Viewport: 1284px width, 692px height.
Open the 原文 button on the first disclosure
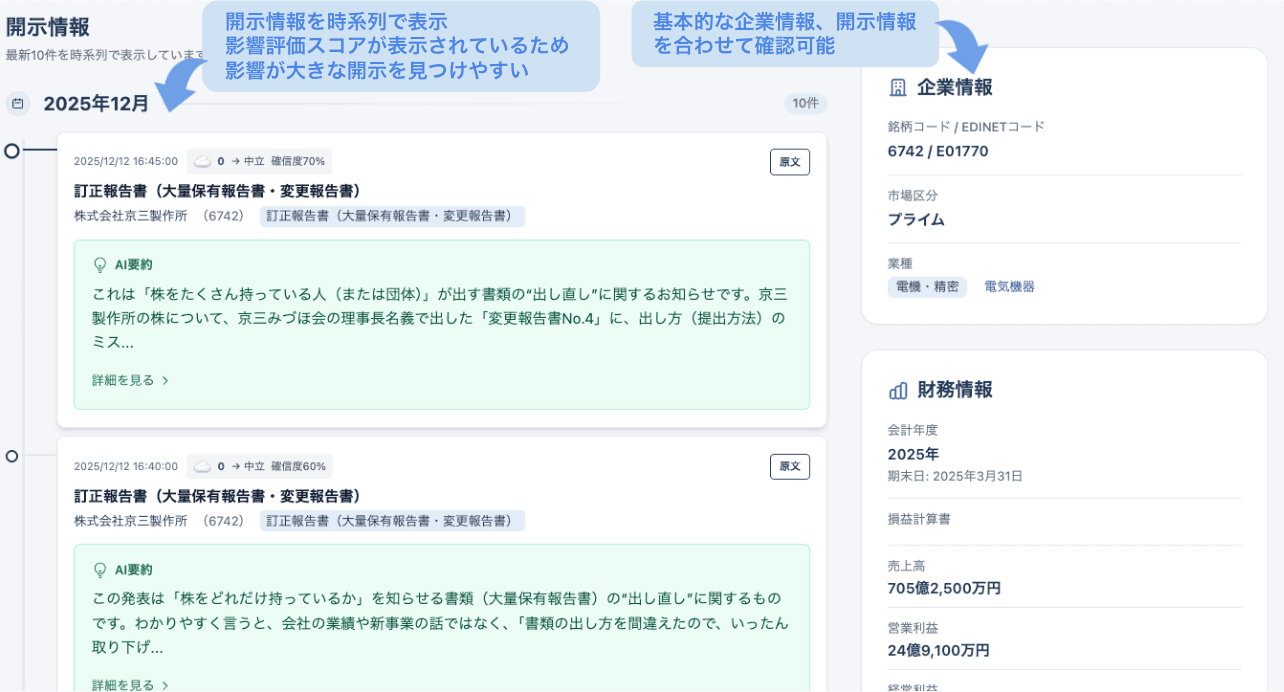coord(789,161)
